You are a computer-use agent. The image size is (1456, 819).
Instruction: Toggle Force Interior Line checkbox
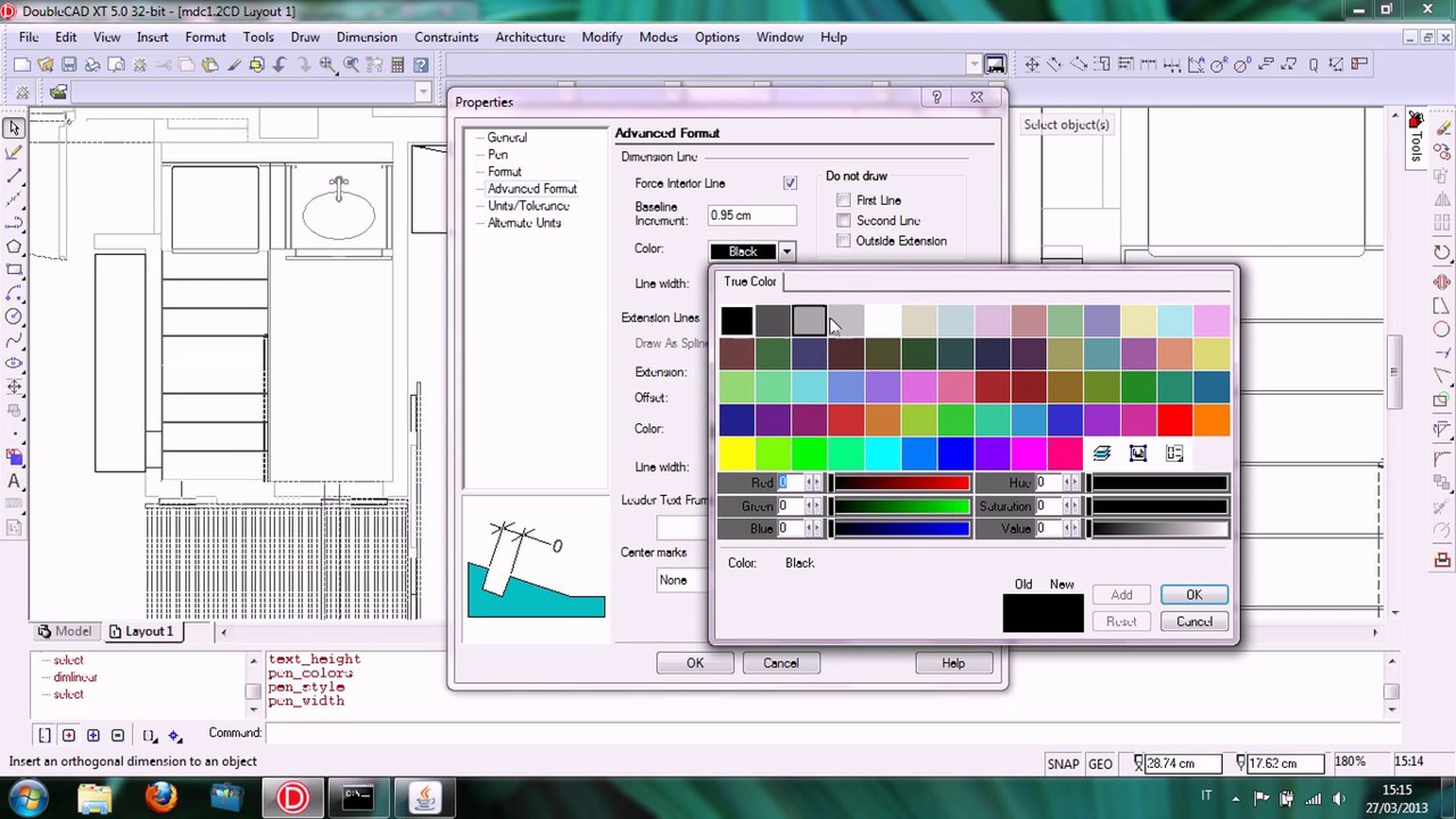[789, 183]
